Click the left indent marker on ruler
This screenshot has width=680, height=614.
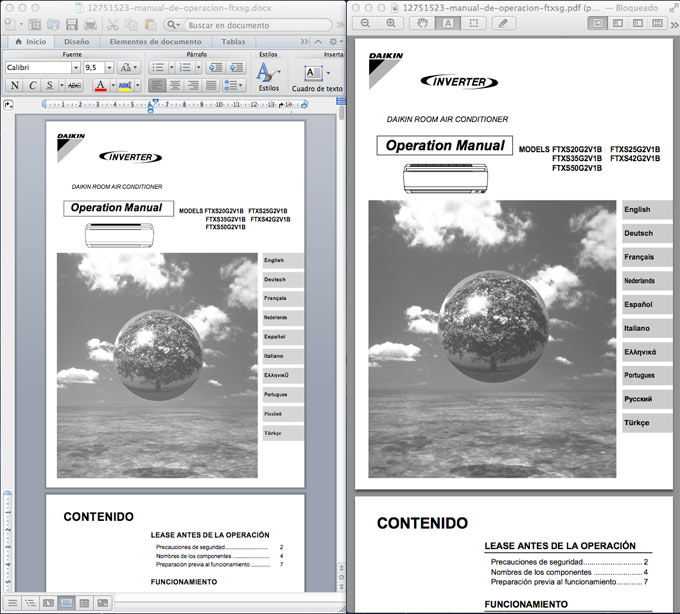click(150, 108)
